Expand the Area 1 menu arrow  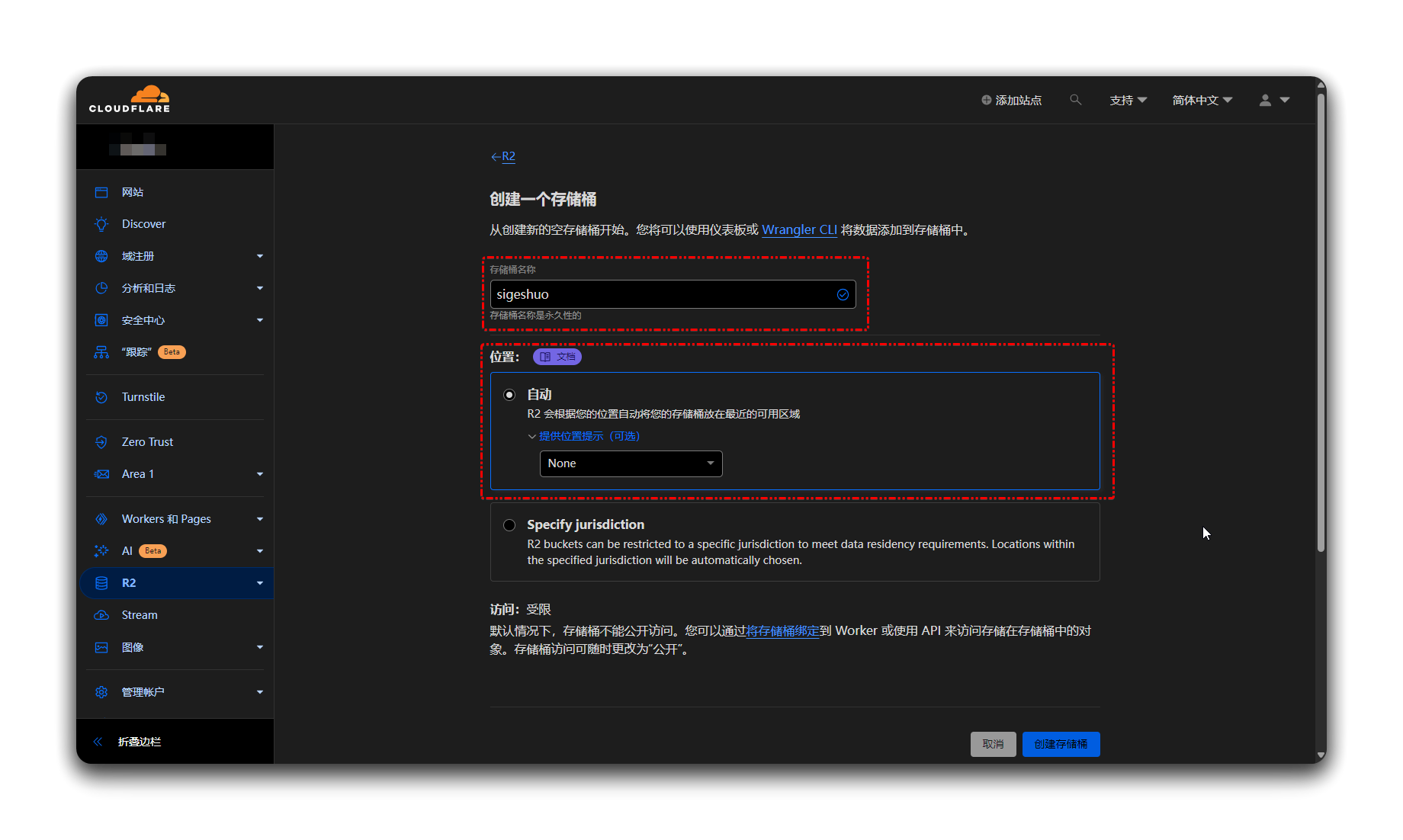pyautogui.click(x=260, y=474)
